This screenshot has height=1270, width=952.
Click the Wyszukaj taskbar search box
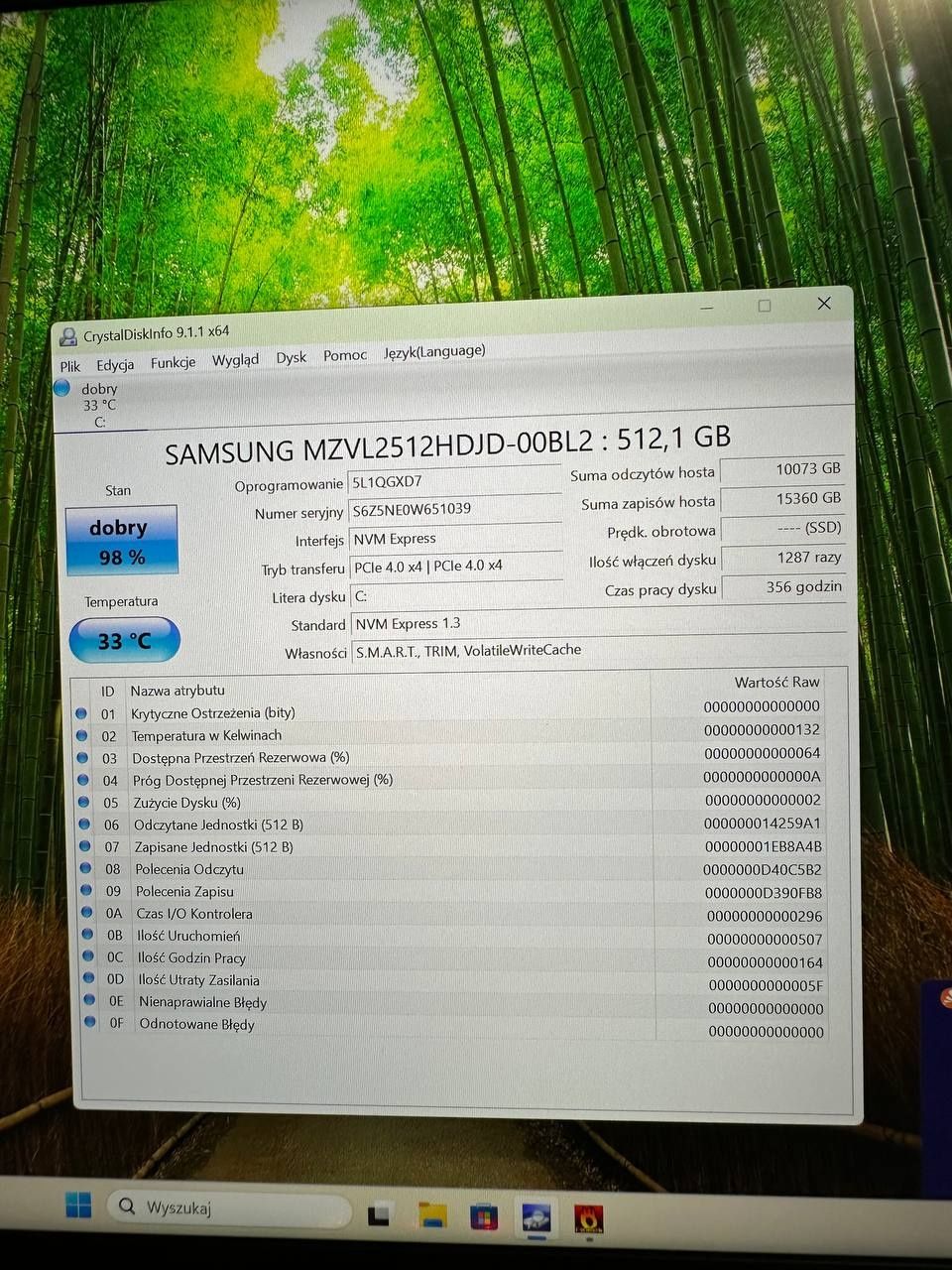[229, 1208]
